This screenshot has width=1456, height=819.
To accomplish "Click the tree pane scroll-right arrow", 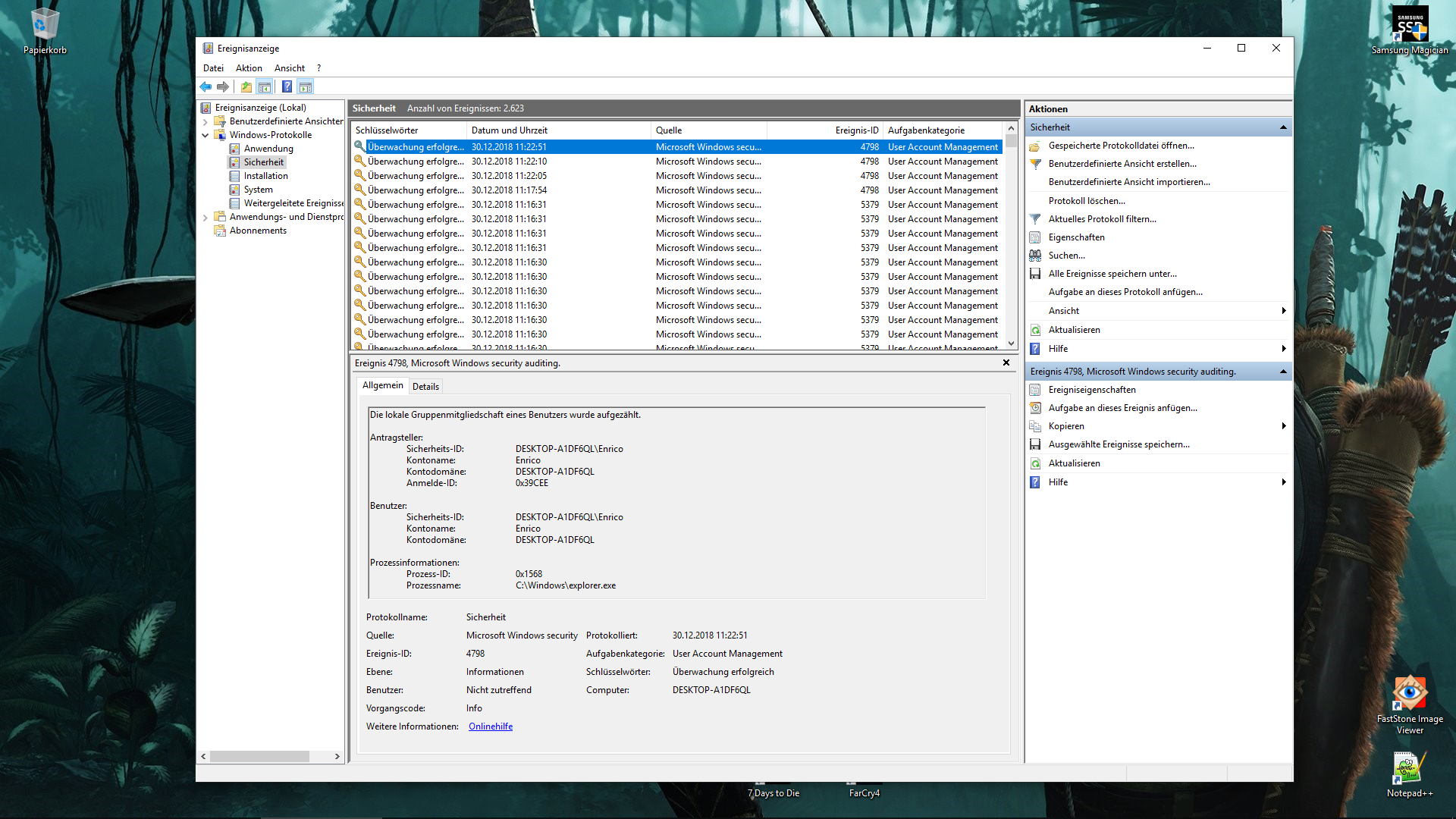I will point(337,757).
